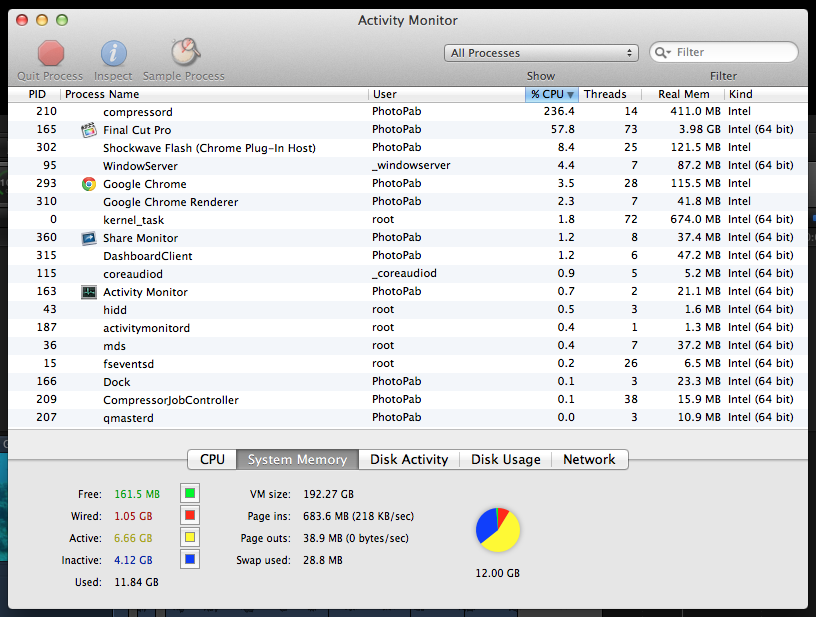Select the Share Monitor app icon
Screen dimensions: 816x617
[x=89, y=238]
